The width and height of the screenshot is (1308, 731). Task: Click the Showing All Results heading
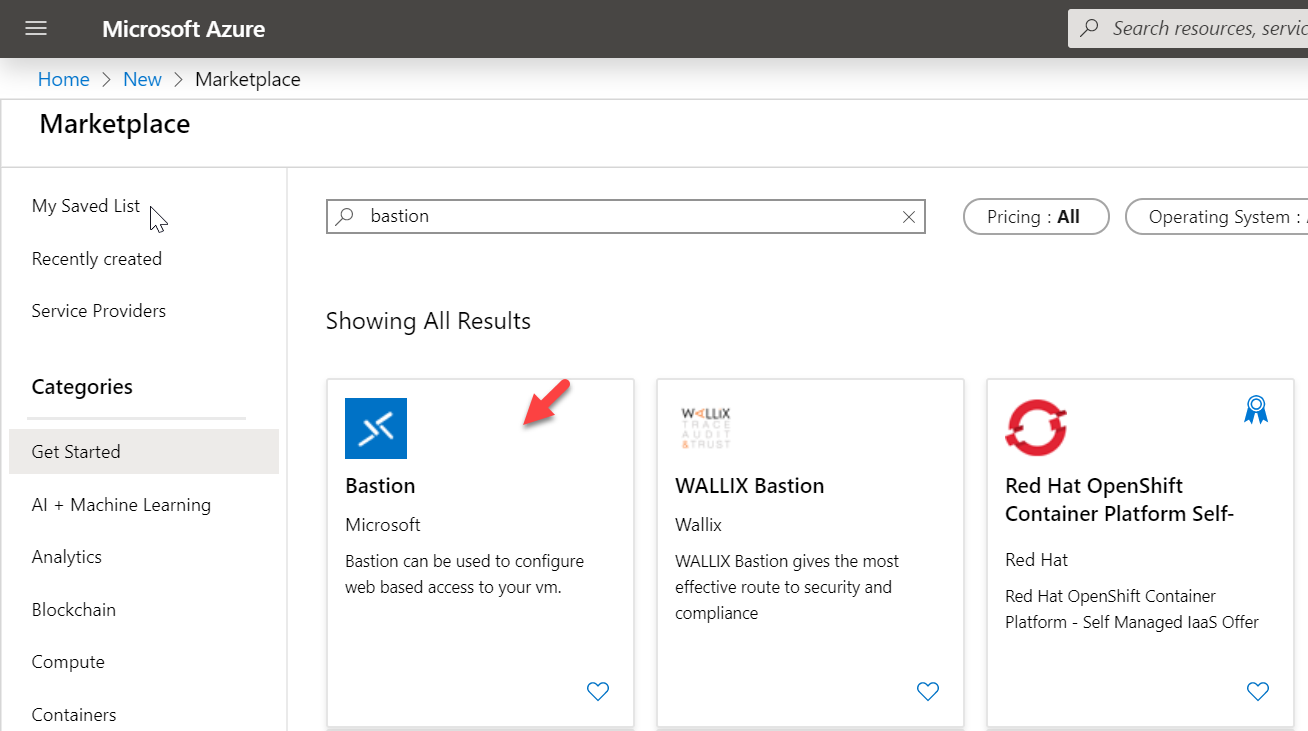[428, 321]
